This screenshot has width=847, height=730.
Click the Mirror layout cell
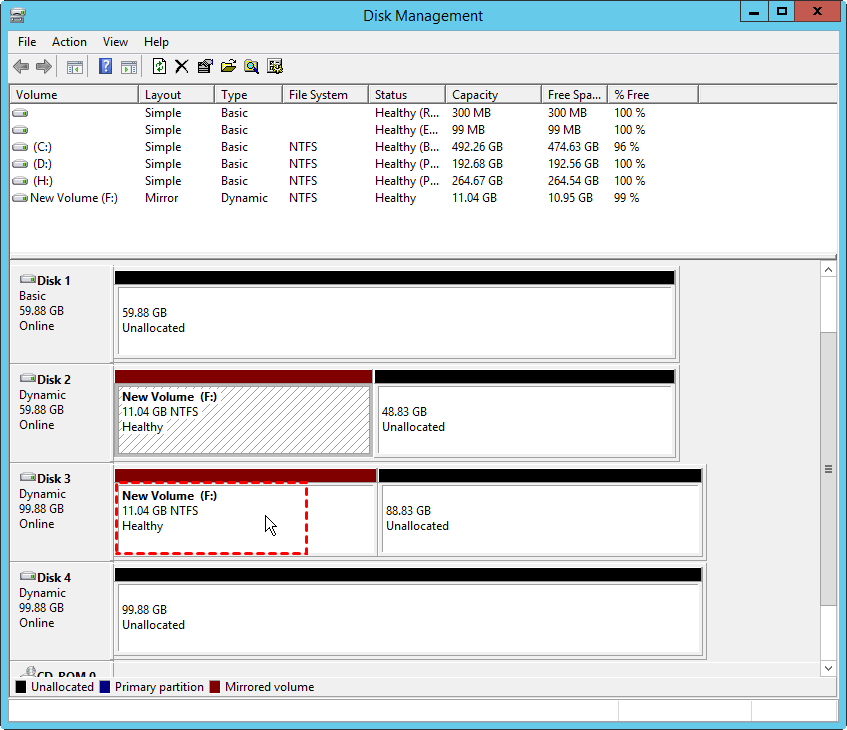click(x=162, y=198)
